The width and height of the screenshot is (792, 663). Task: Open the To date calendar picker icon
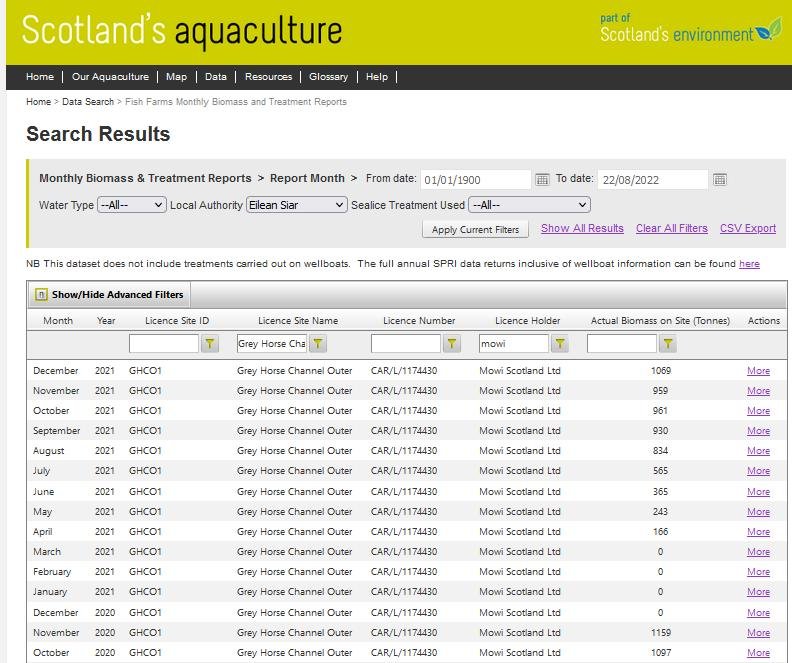720,180
